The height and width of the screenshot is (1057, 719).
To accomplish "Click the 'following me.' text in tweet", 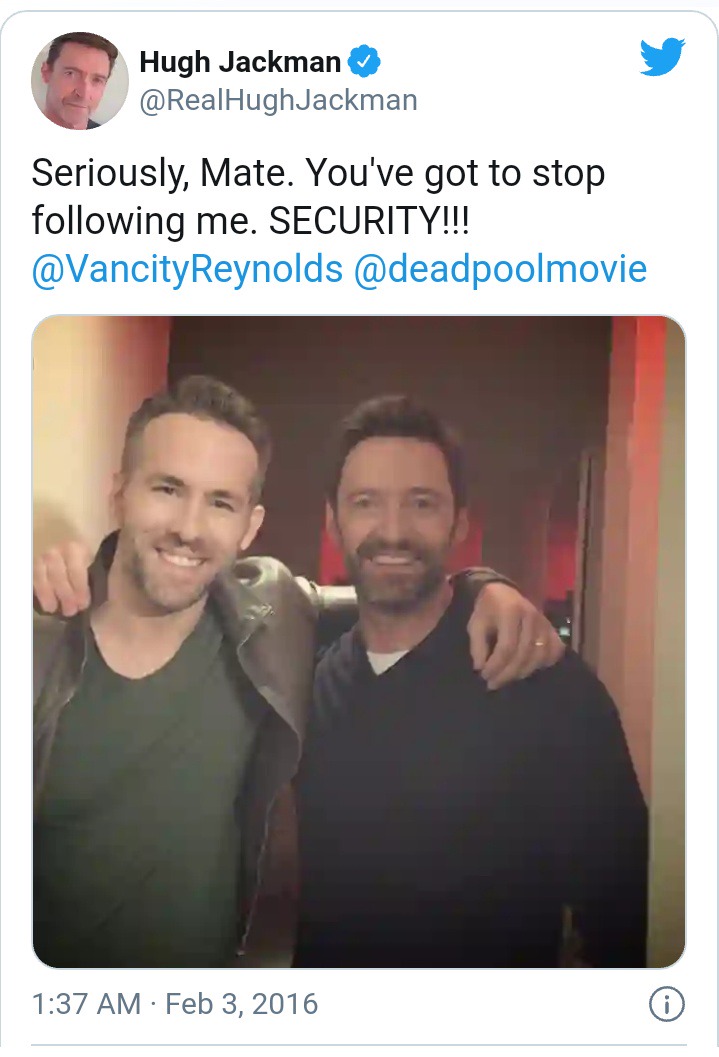I will point(144,221).
